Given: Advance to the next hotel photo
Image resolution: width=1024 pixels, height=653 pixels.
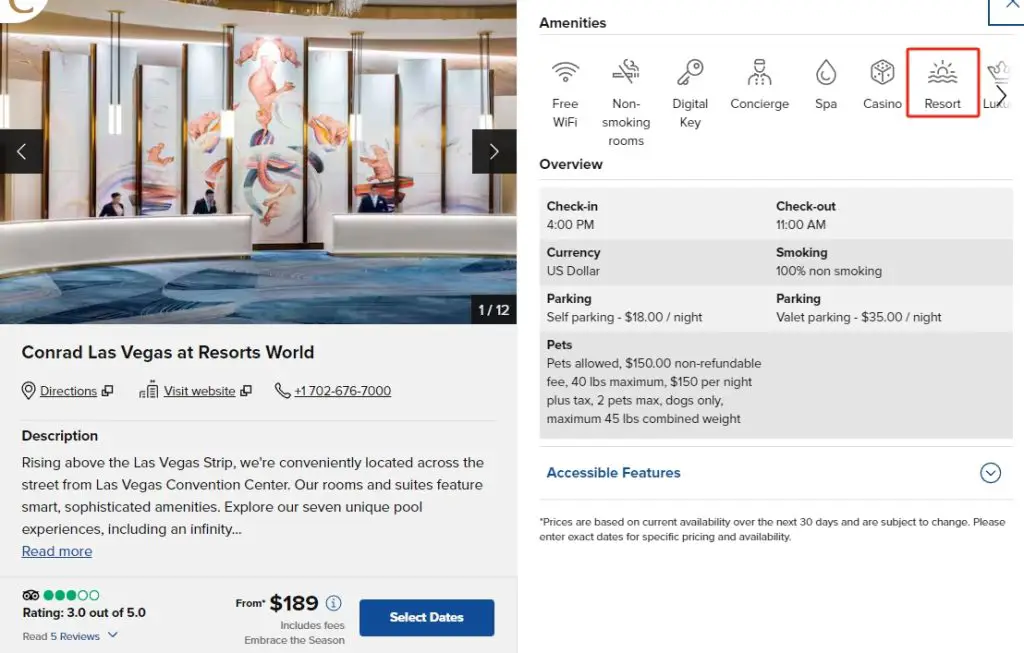Looking at the screenshot, I should (x=493, y=151).
